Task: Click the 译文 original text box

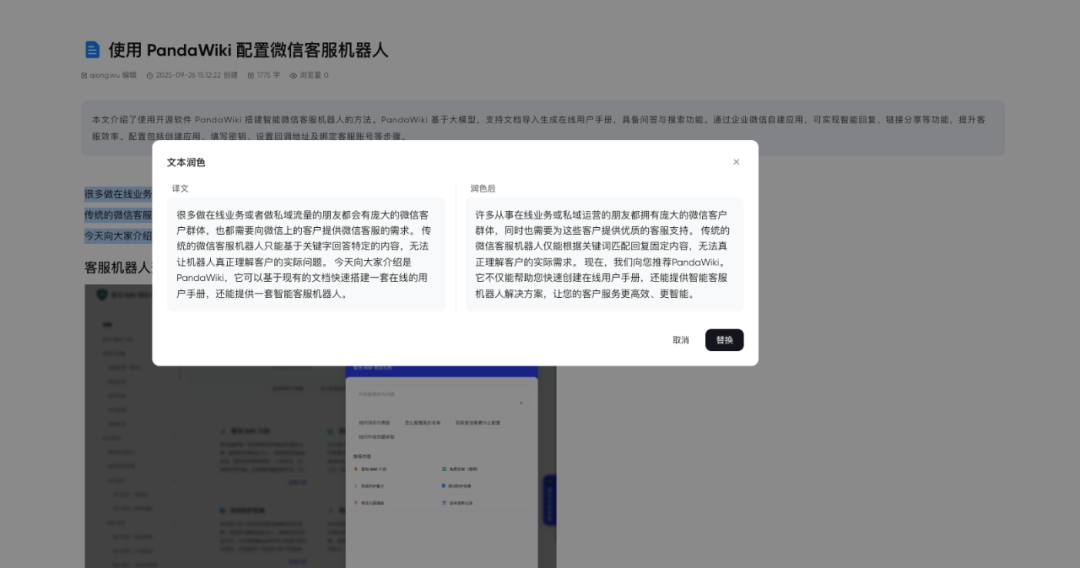Action: click(x=306, y=254)
